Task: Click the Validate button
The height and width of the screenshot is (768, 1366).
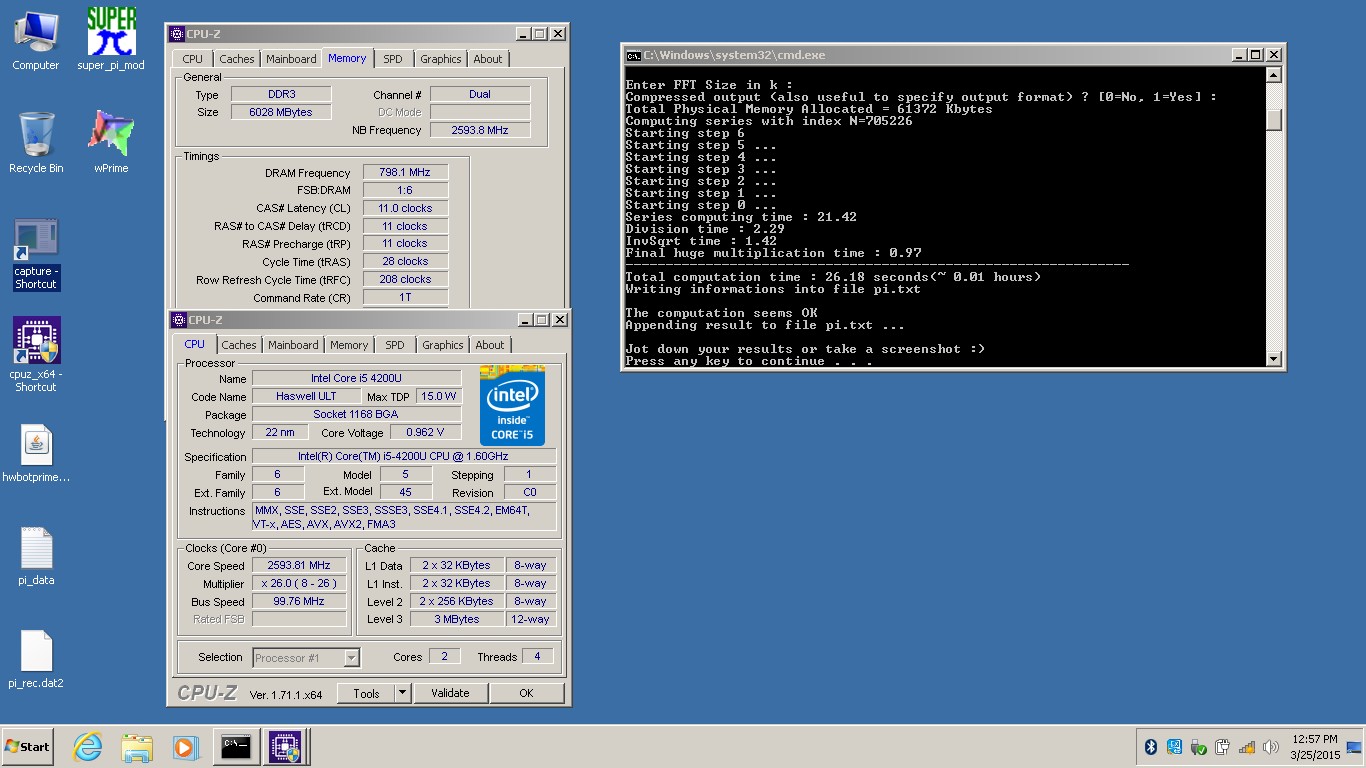Action: (450, 693)
